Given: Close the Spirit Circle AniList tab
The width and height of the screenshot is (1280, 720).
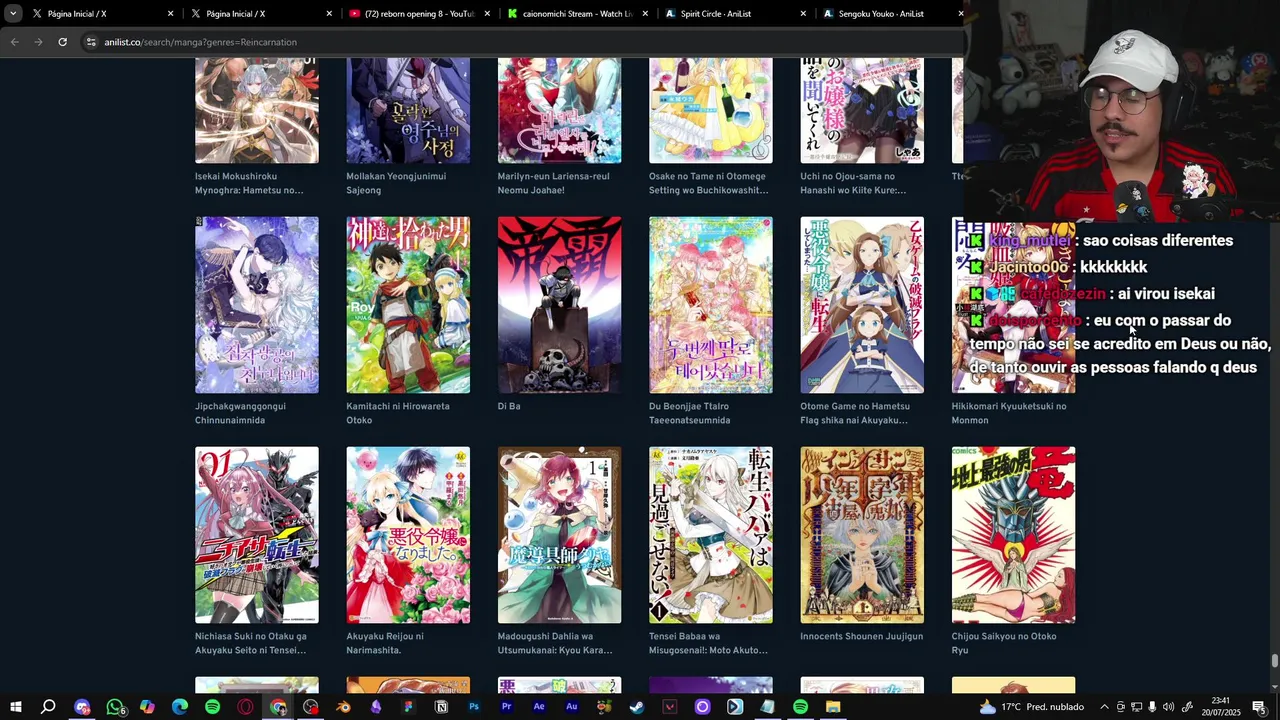Looking at the screenshot, I should 803,14.
